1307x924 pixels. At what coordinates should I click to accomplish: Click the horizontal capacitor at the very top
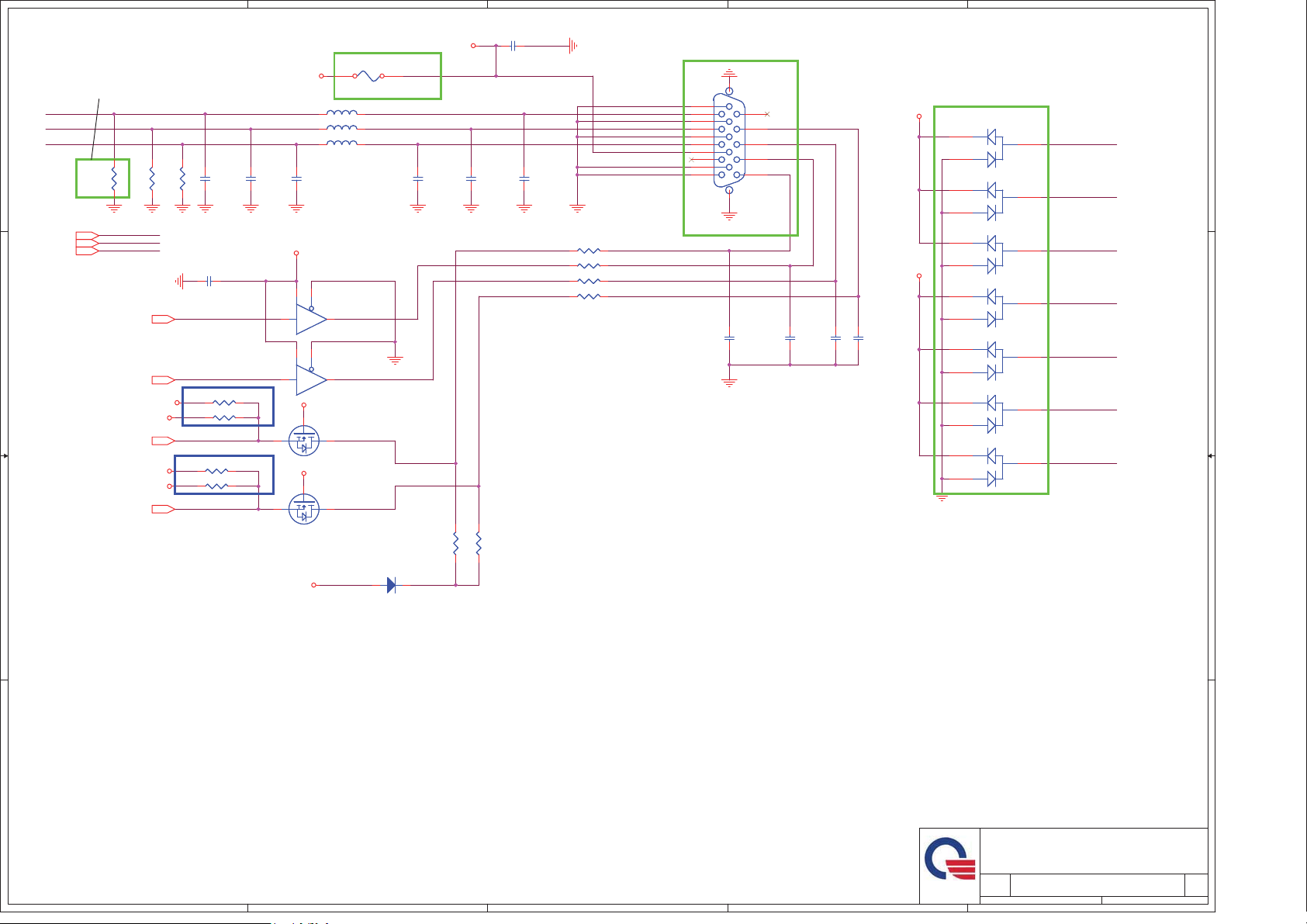pos(513,46)
